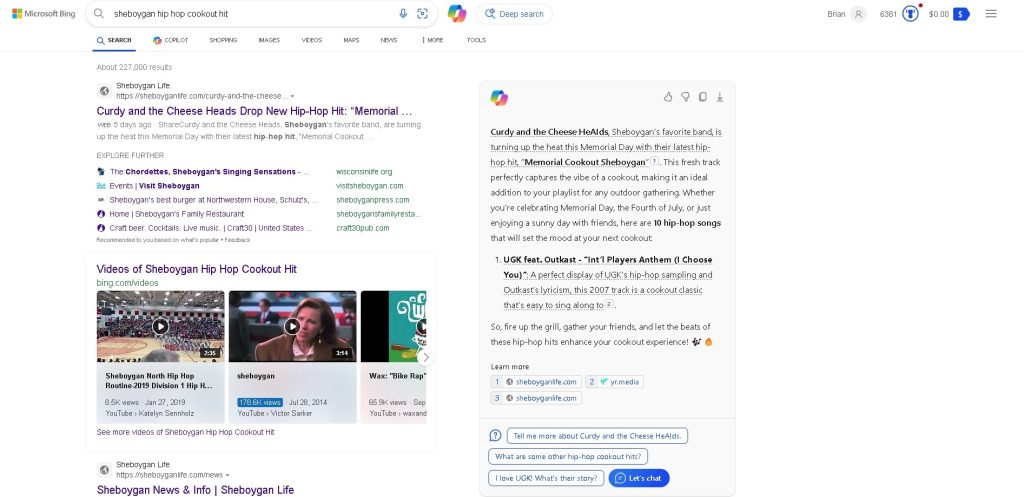Screen dimensions: 1024x497
Task: Click the sheboyganpress.com domain link
Action: (373, 200)
